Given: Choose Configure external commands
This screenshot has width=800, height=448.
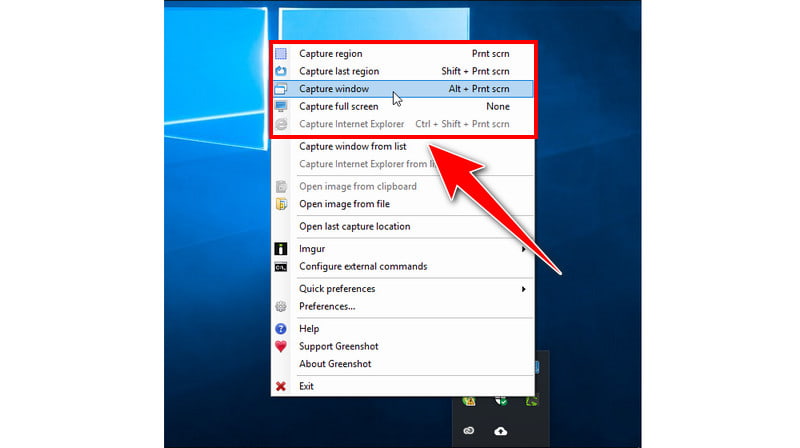Looking at the screenshot, I should click(x=363, y=267).
